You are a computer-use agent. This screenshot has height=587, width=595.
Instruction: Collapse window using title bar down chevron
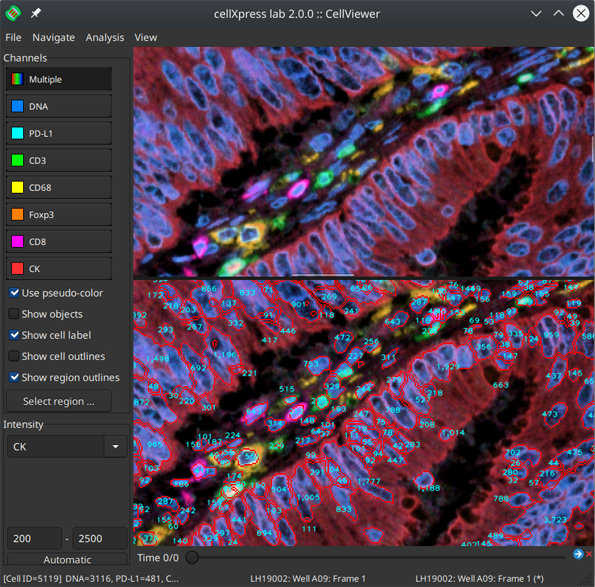click(x=536, y=14)
